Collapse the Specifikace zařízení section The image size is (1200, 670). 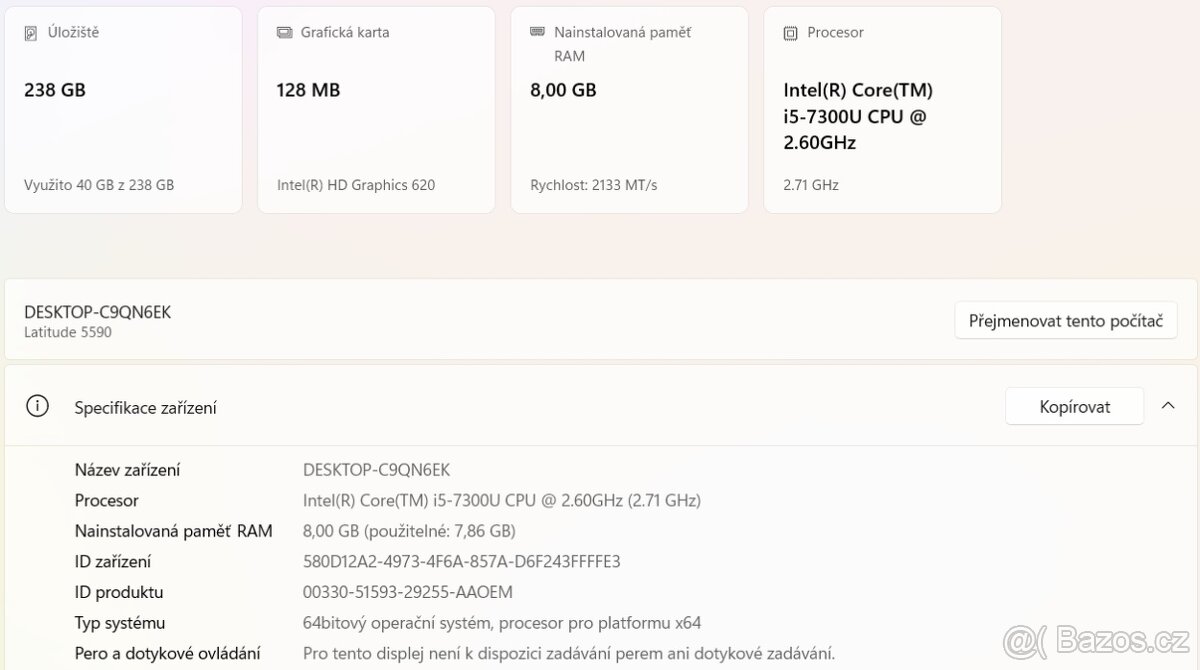point(1168,406)
